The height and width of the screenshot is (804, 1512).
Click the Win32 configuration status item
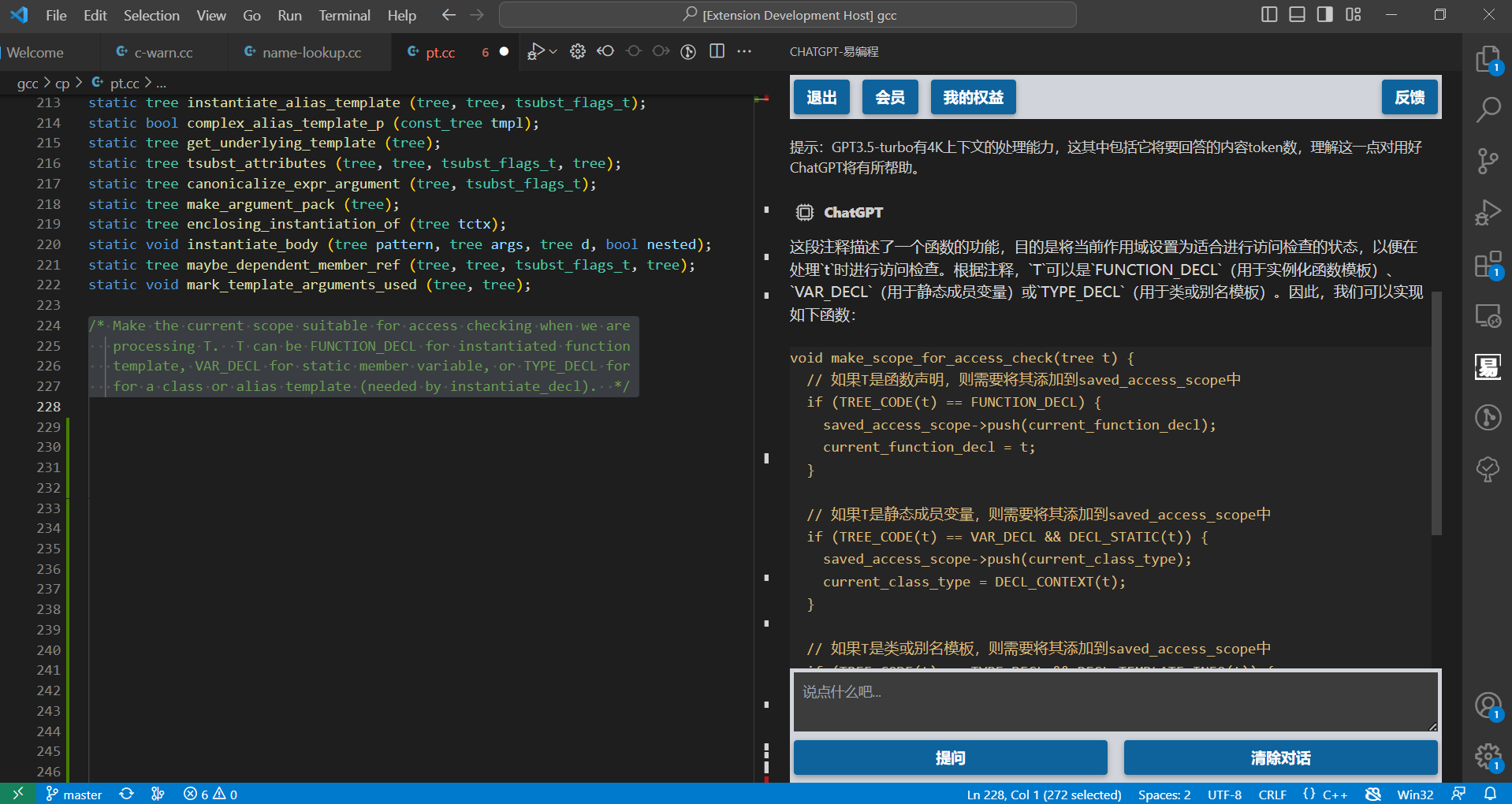(x=1415, y=795)
